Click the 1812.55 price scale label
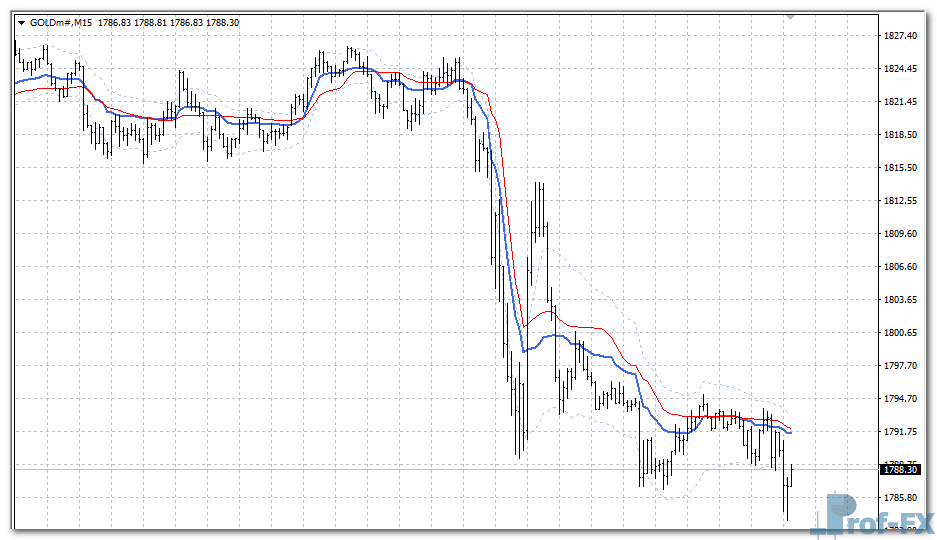Viewport: 937px width, 540px height. [x=900, y=201]
